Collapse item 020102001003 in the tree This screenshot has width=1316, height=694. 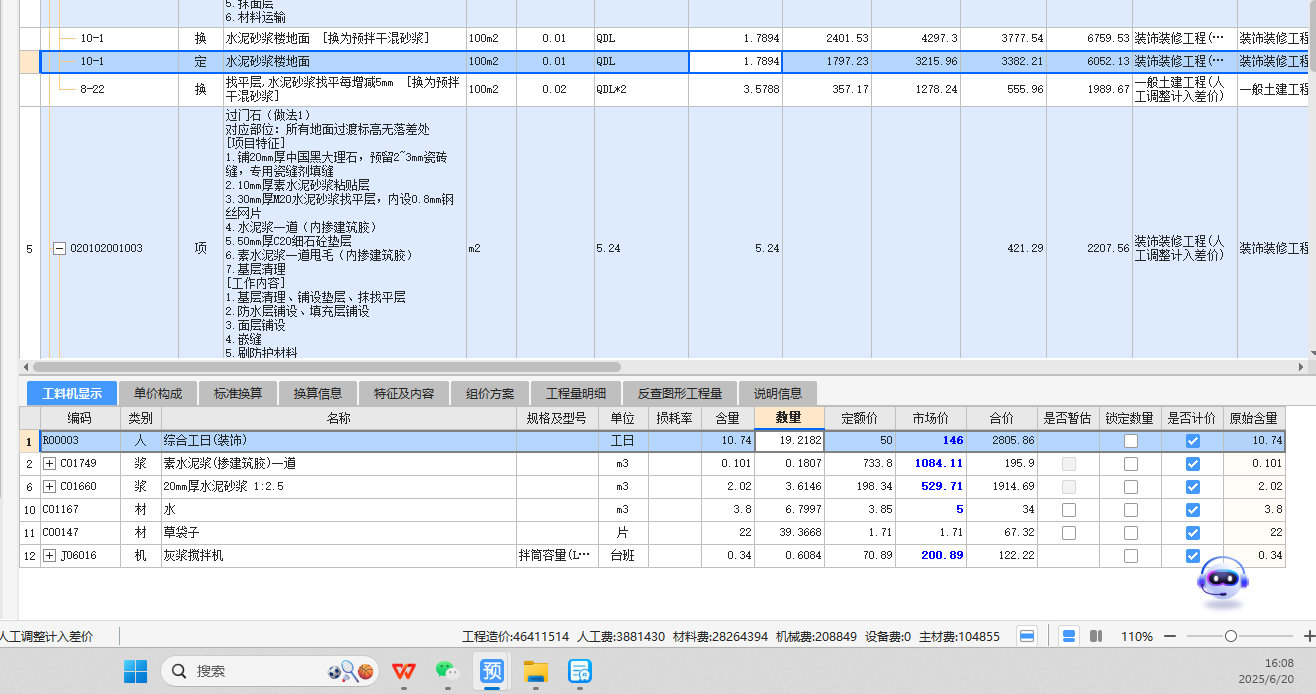pyautogui.click(x=59, y=248)
